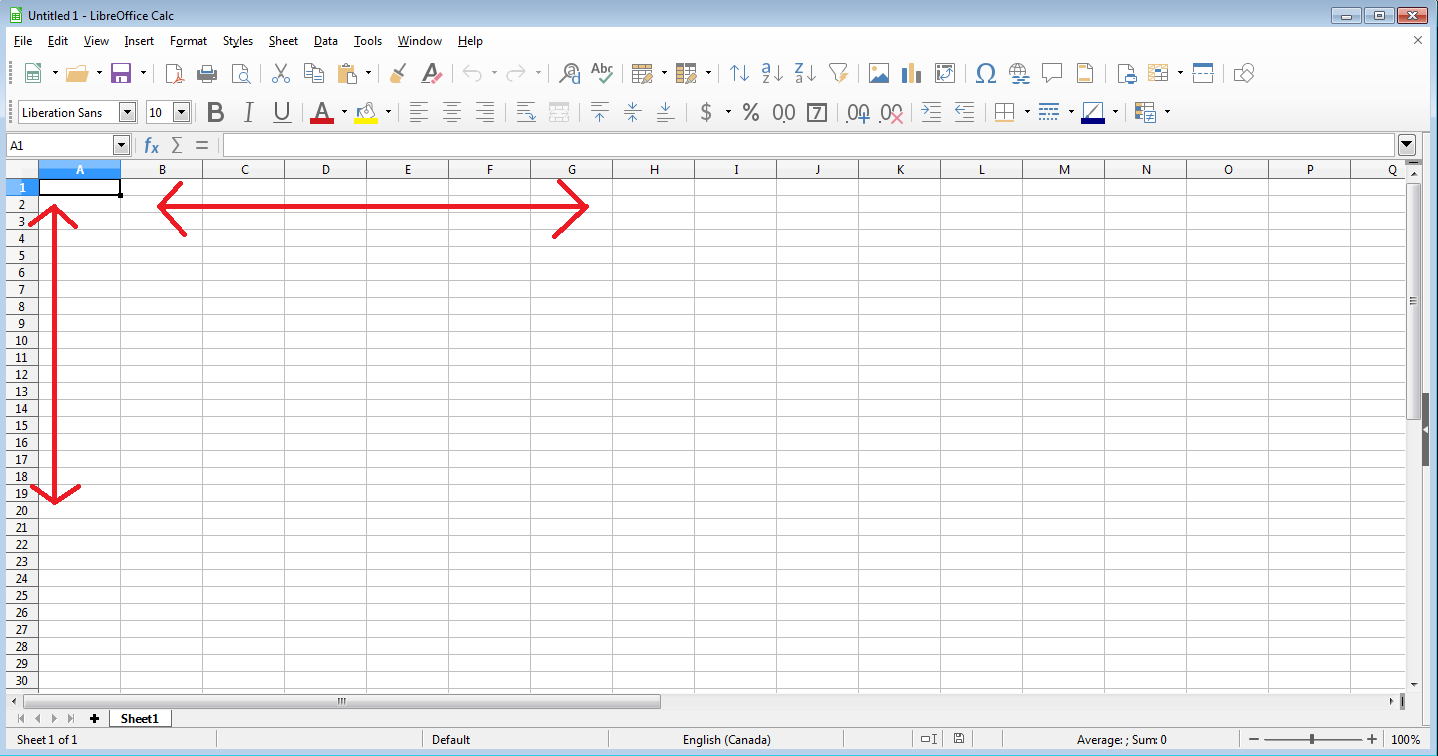This screenshot has height=756, width=1438.
Task: Click the Export as PDF icon
Action: tap(175, 73)
